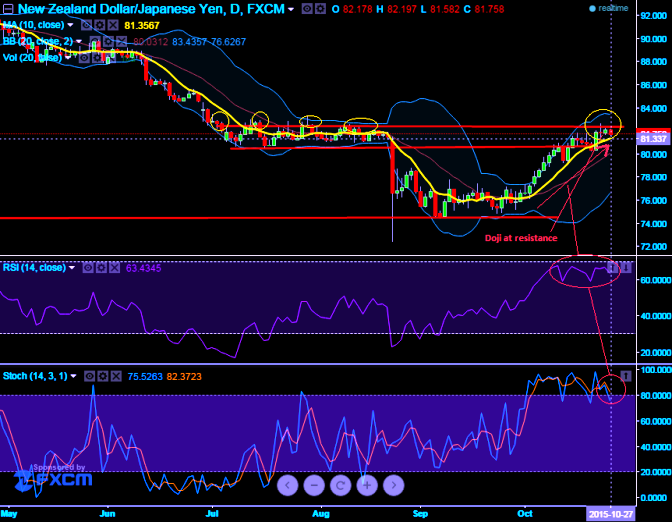Remove the RSI indicator pane

point(114,268)
